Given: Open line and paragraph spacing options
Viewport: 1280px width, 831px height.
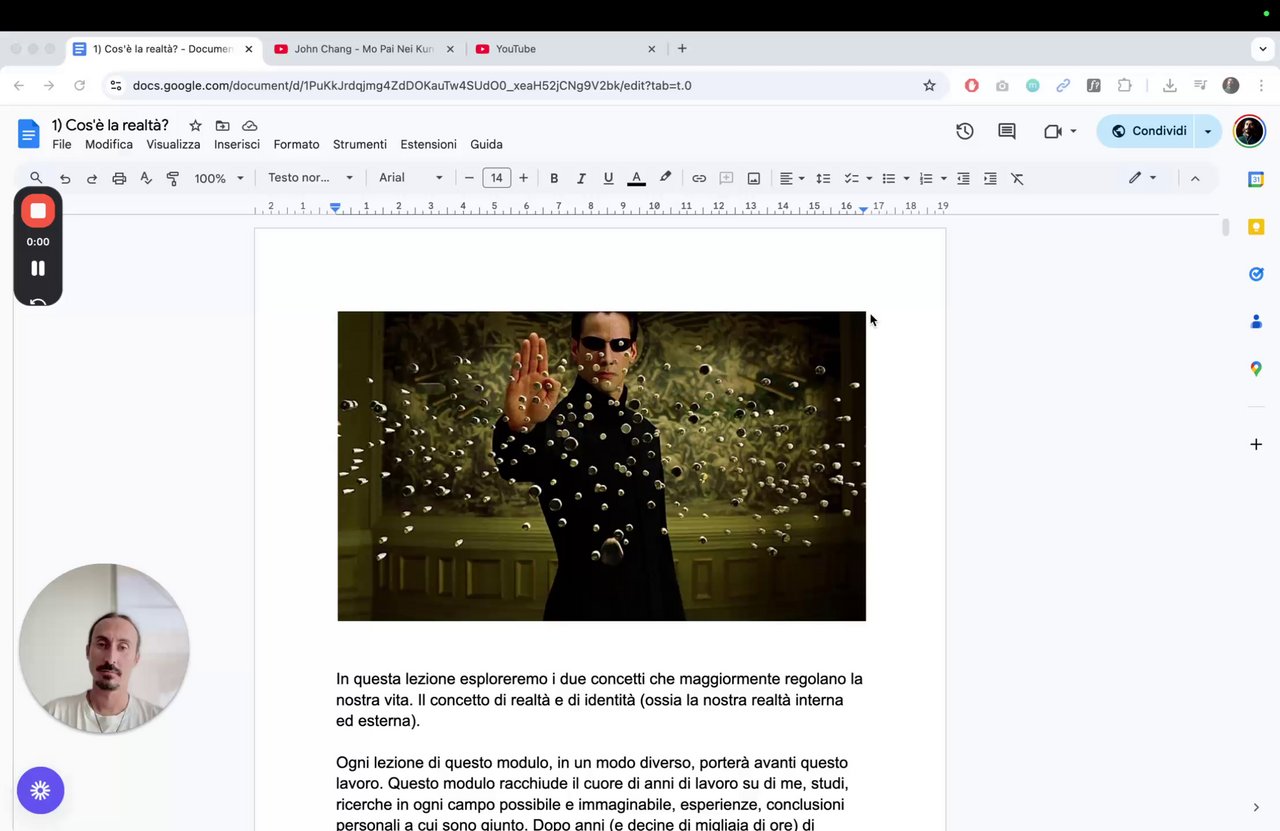Looking at the screenshot, I should click(x=823, y=178).
